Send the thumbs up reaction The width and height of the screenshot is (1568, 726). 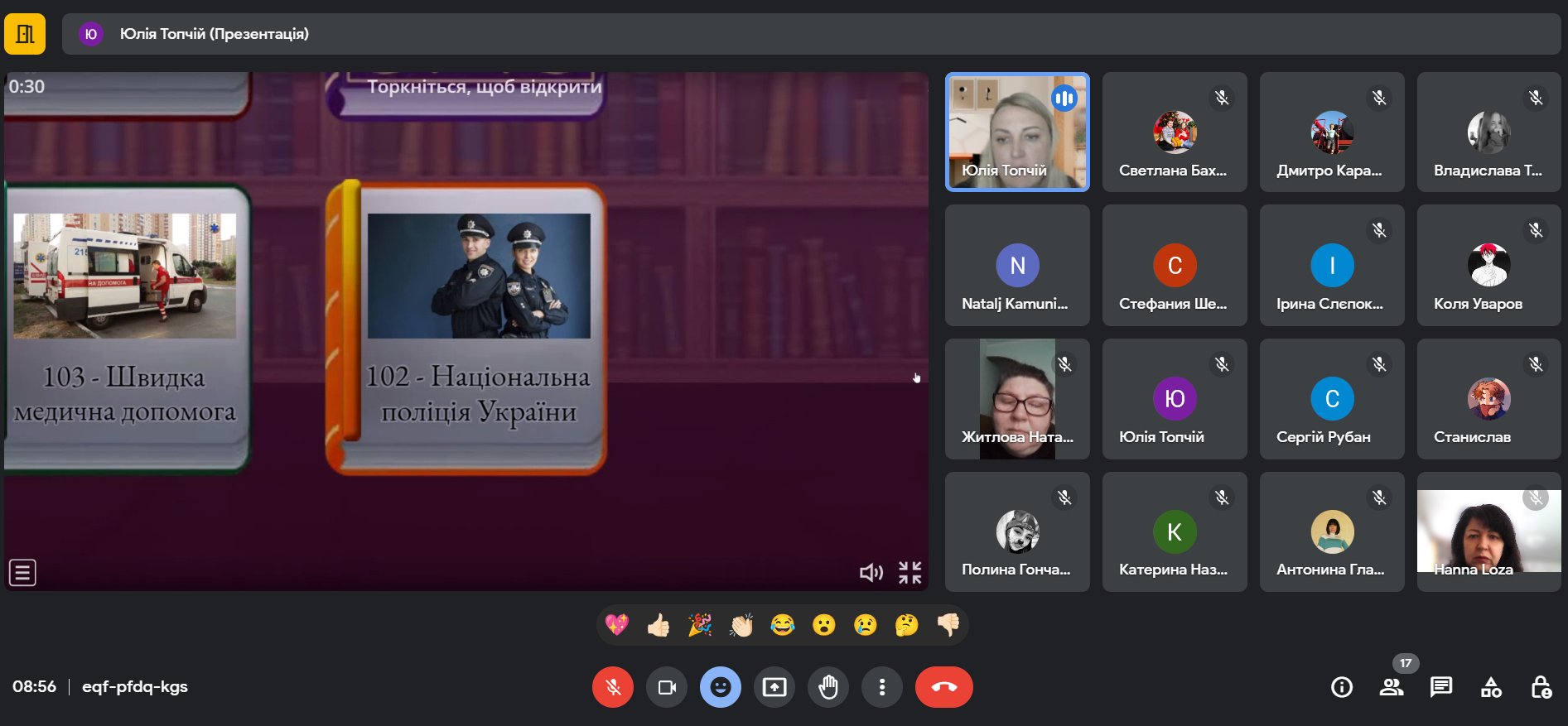(659, 625)
